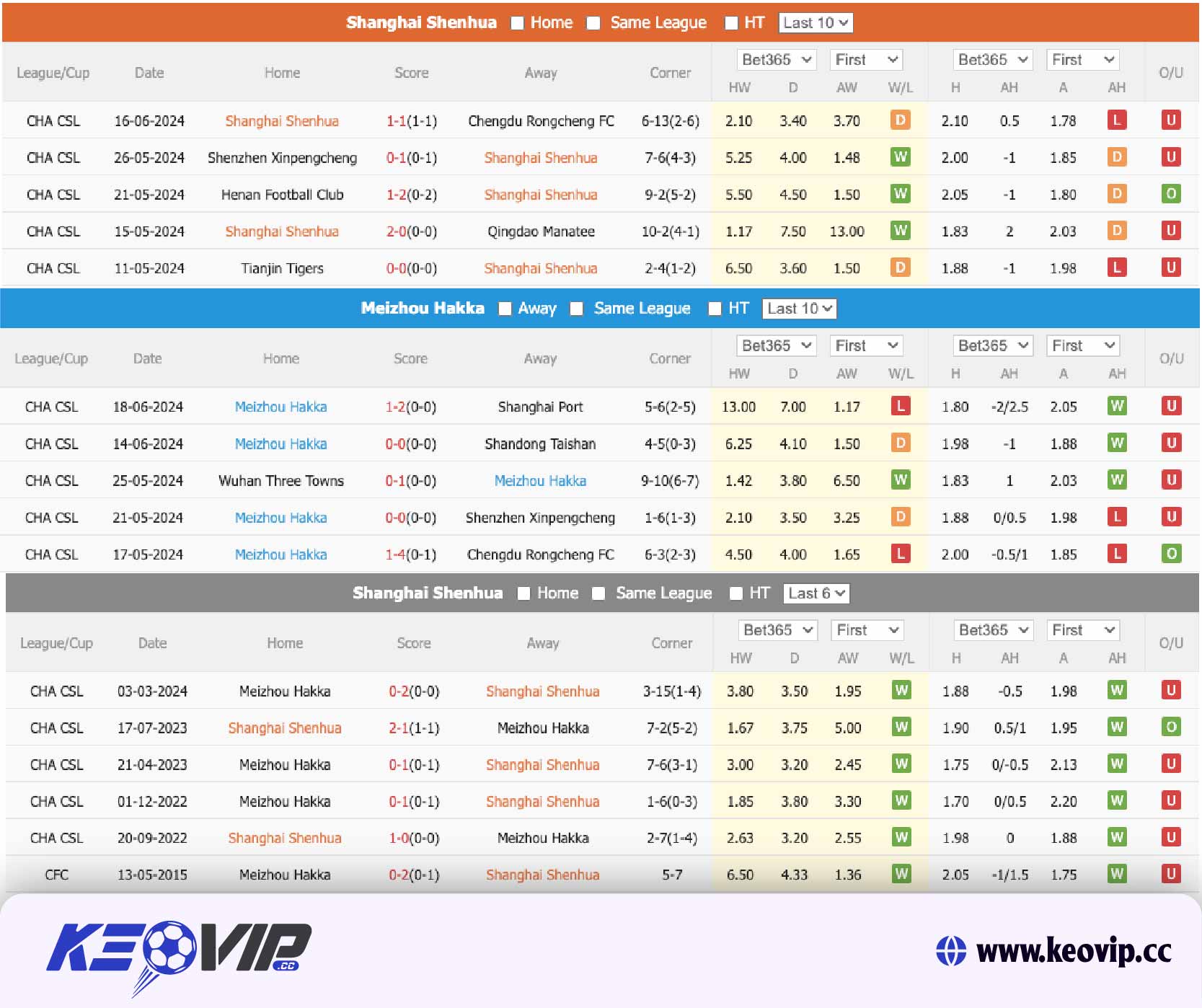Open Bet365 dropdown above AH columns, top table

tap(992, 60)
